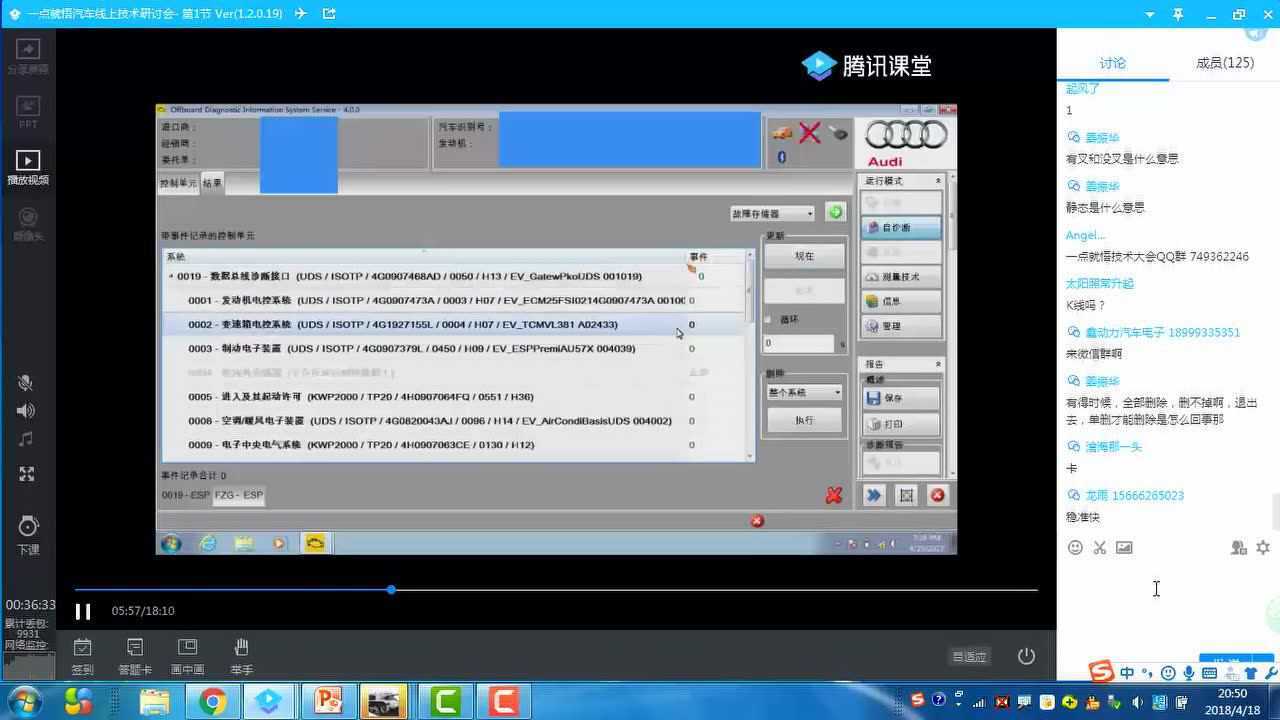
Task: Open chat settings gear icon
Action: [1263, 547]
